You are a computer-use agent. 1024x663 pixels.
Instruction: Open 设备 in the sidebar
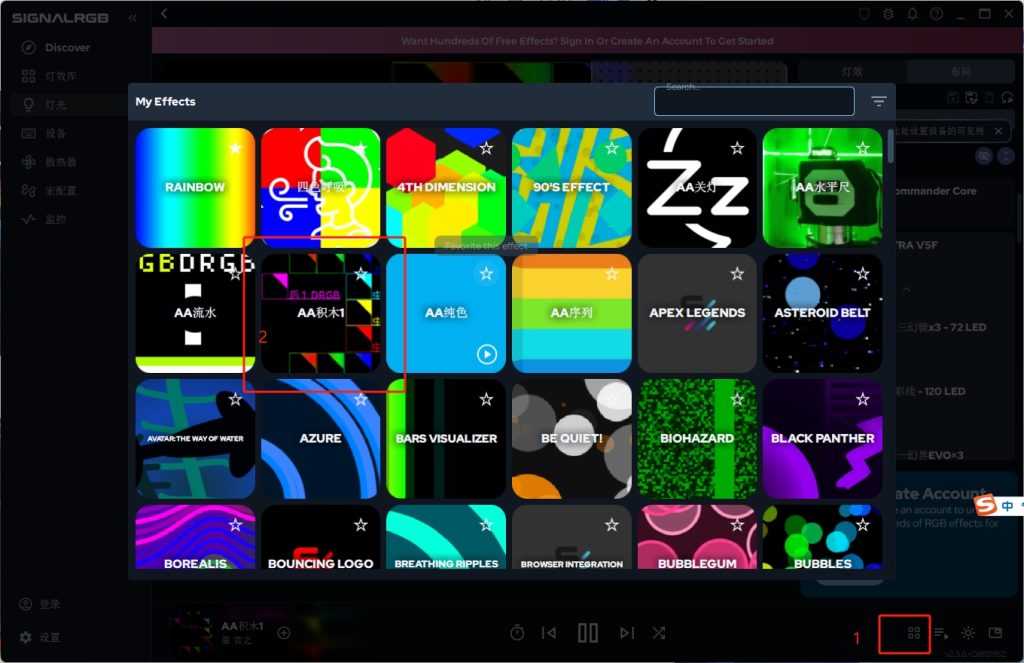pos(55,133)
